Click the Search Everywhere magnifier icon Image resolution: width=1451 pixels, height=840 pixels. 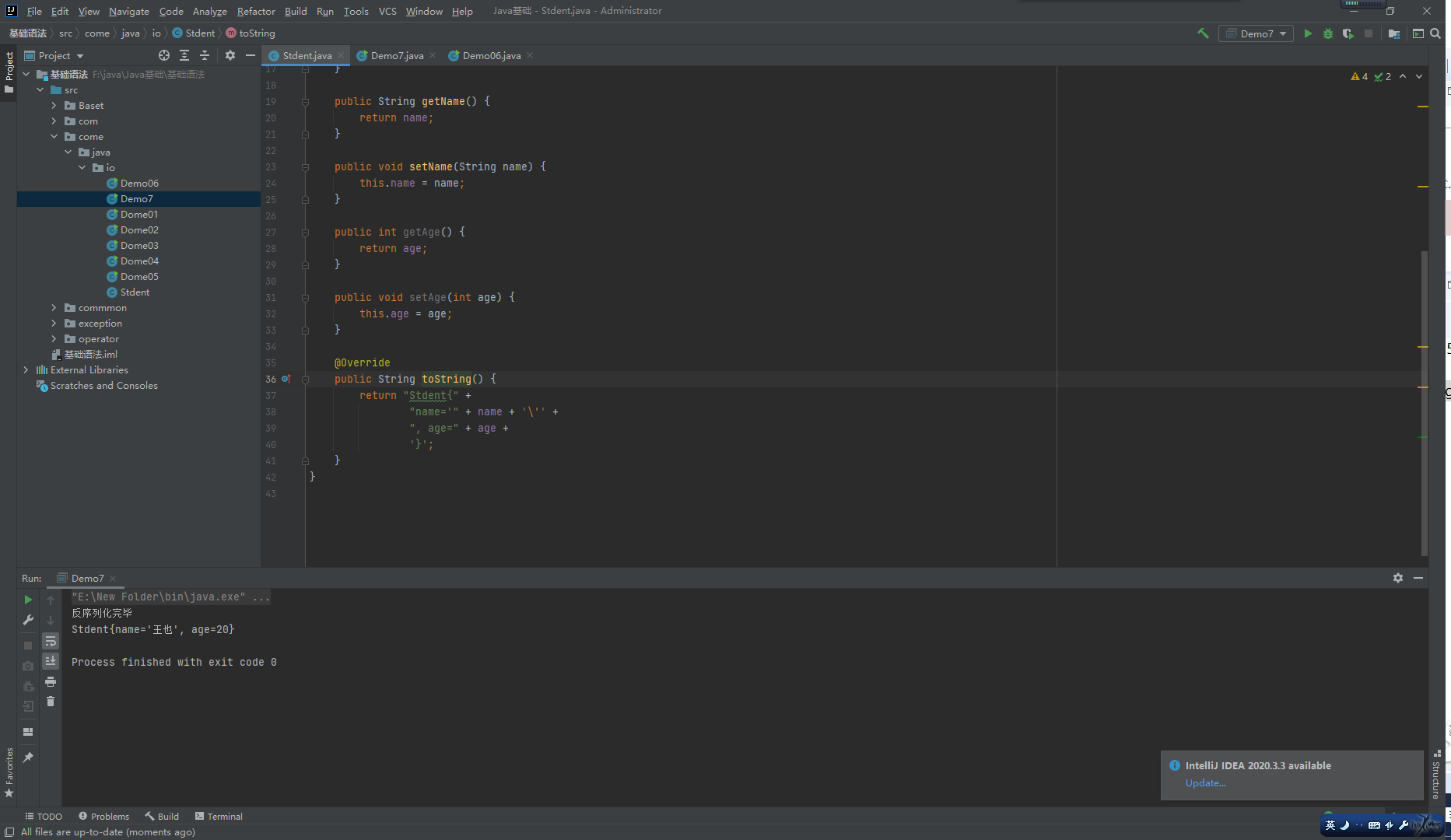click(1435, 33)
